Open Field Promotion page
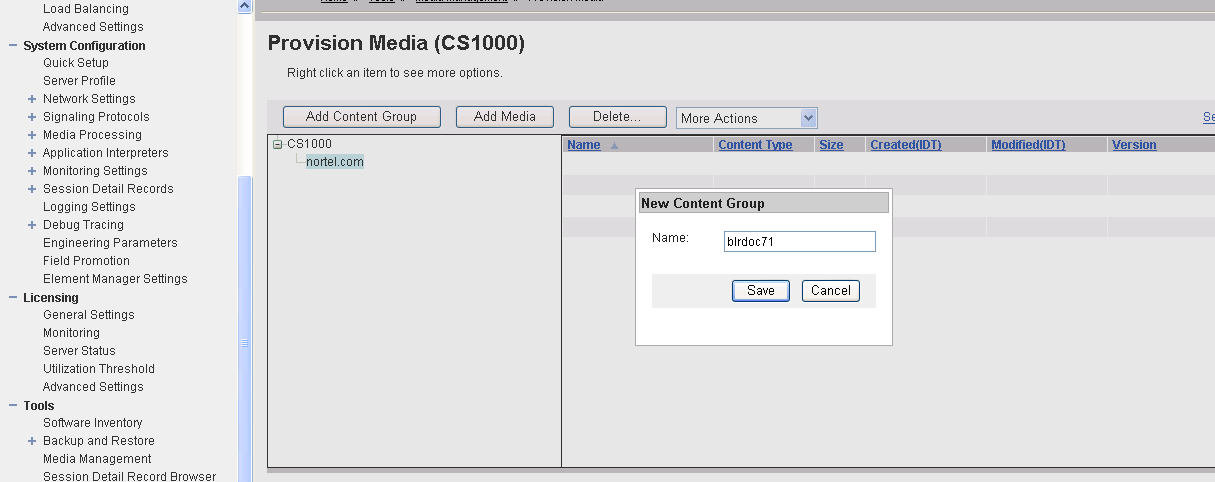Viewport: 1215px width, 482px height. point(86,261)
